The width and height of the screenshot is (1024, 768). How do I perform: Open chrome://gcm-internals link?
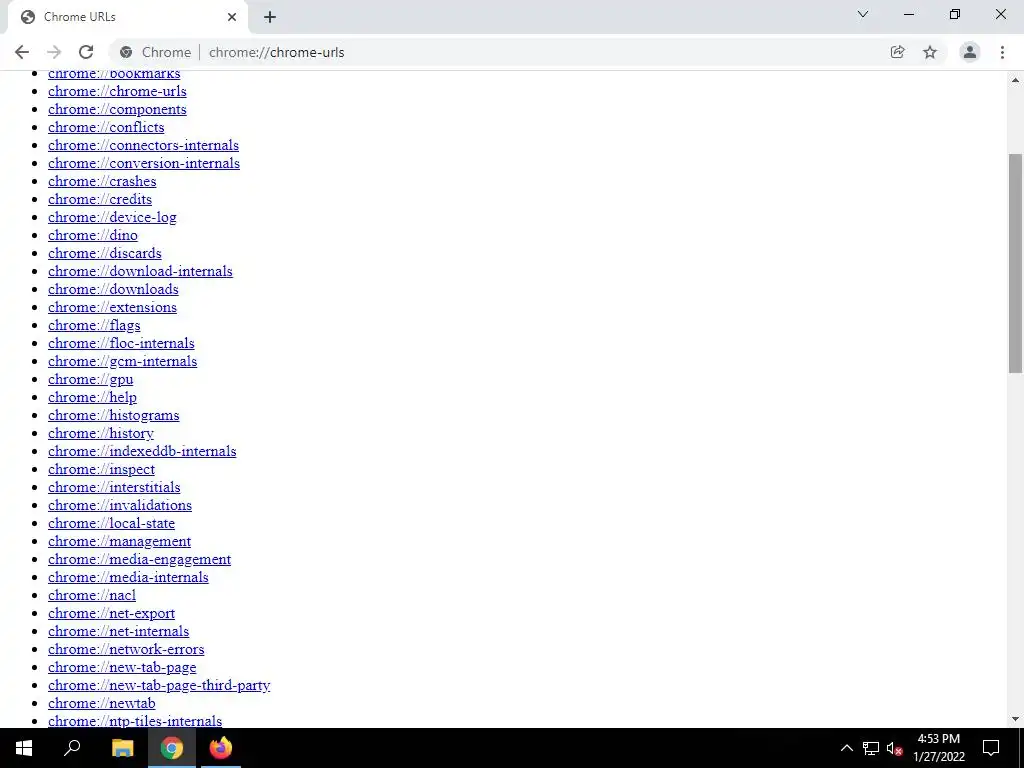122,361
